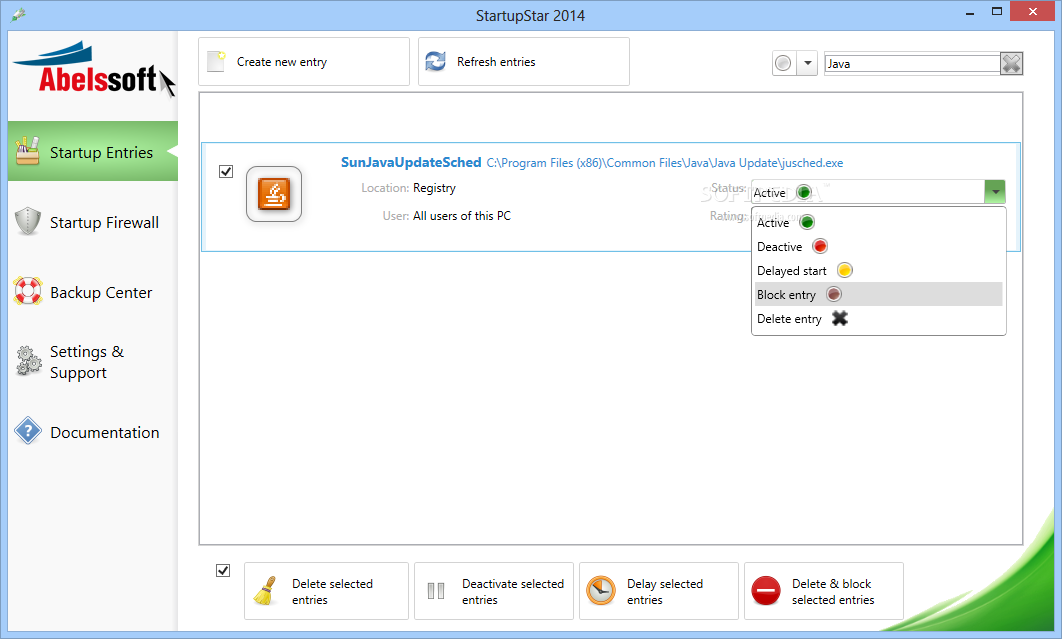Image resolution: width=1062 pixels, height=639 pixels.
Task: Click the yellow Delayed start indicator
Action: point(844,270)
